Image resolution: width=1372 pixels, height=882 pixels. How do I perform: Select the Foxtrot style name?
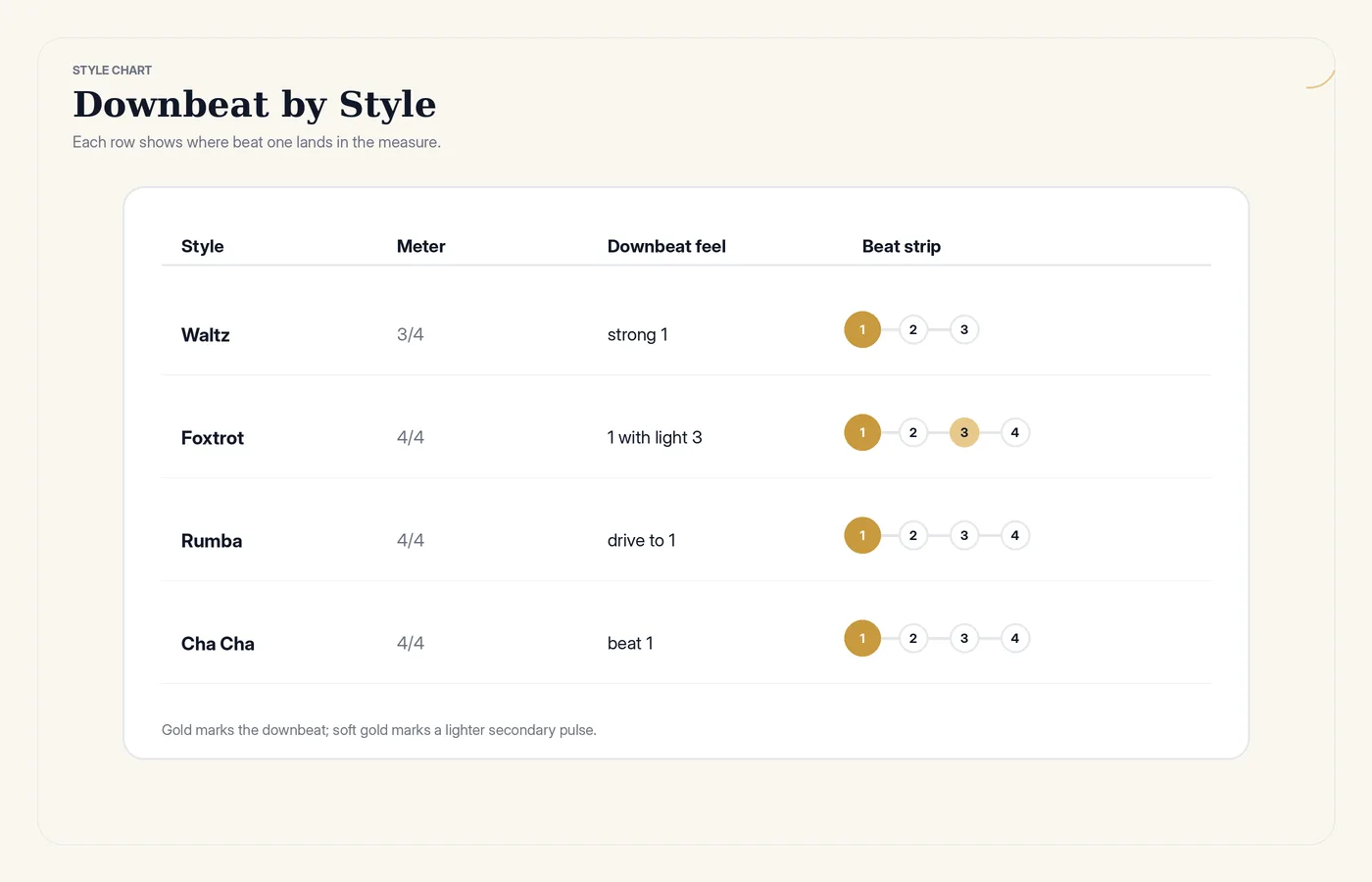[x=213, y=438]
